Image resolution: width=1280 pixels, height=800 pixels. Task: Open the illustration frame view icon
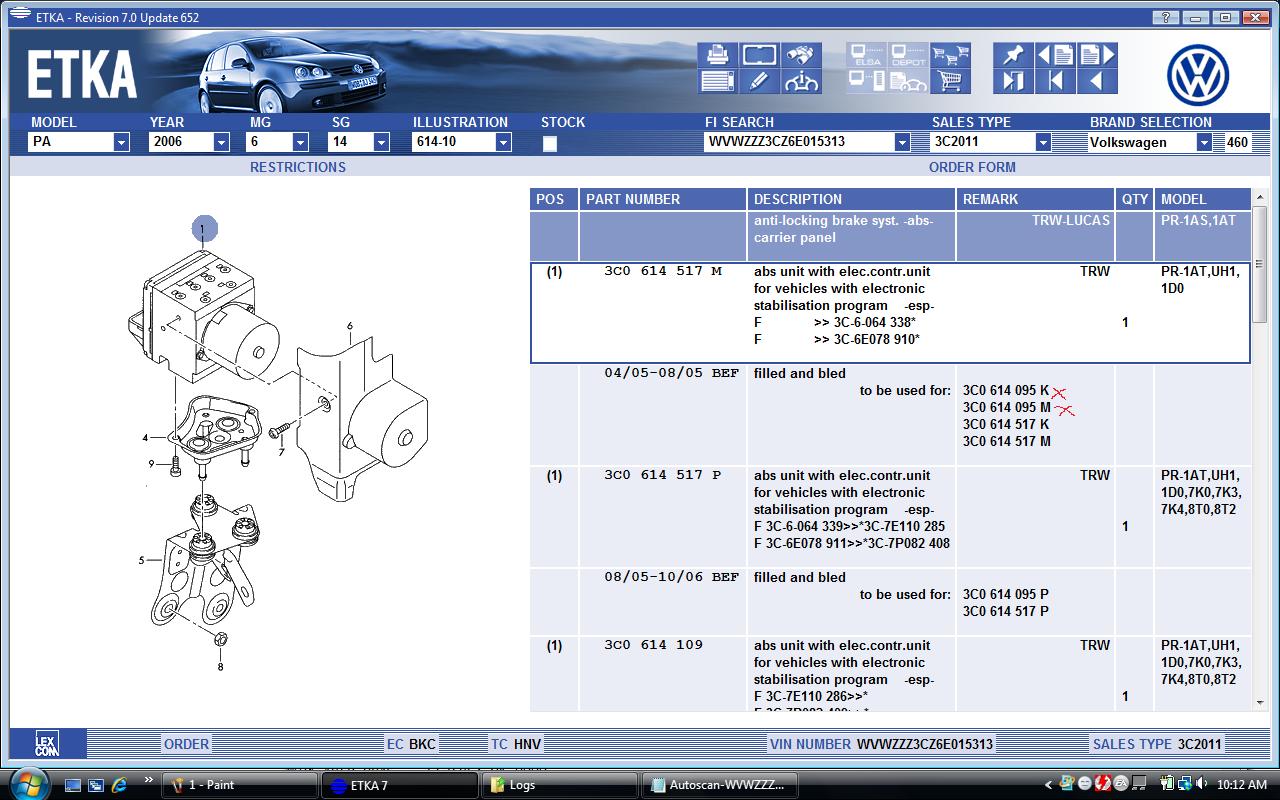(x=759, y=55)
